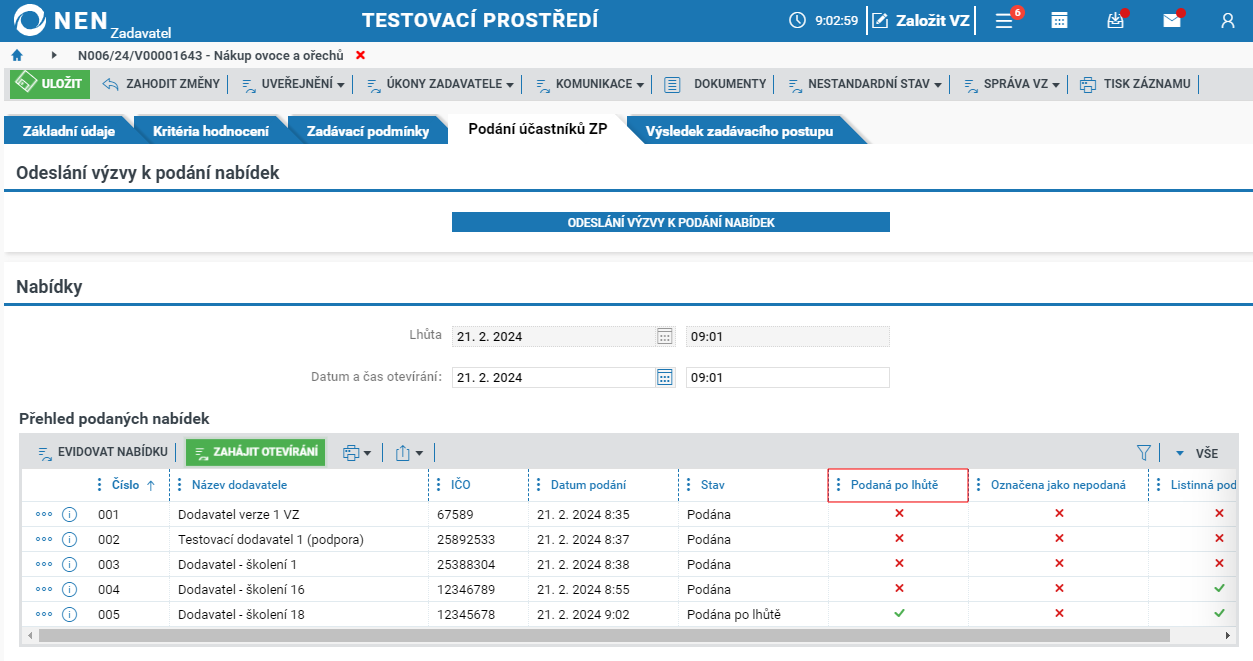
Task: Show info icon for offer 003
Action: tap(70, 564)
